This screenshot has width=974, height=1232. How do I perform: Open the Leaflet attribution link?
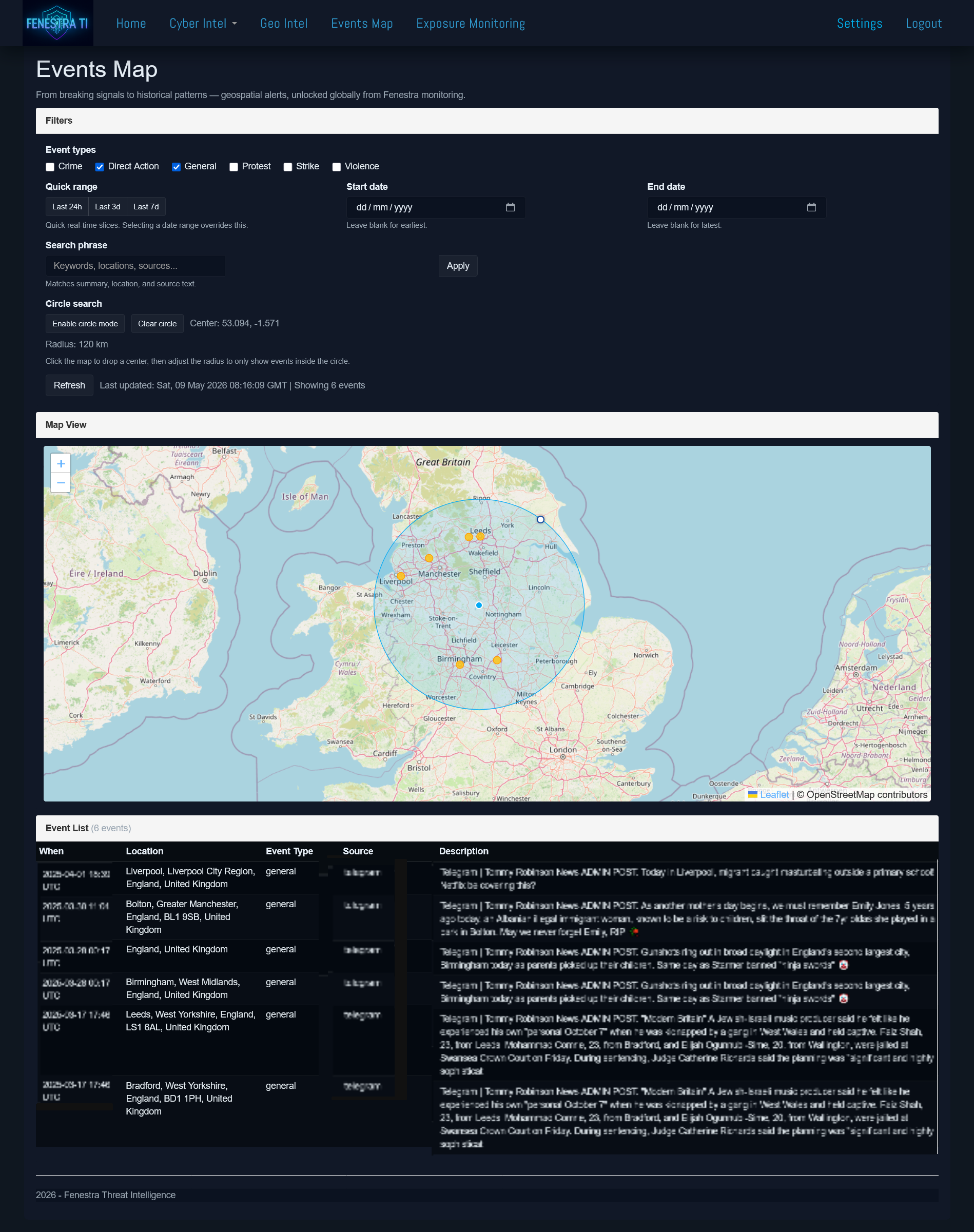(774, 795)
